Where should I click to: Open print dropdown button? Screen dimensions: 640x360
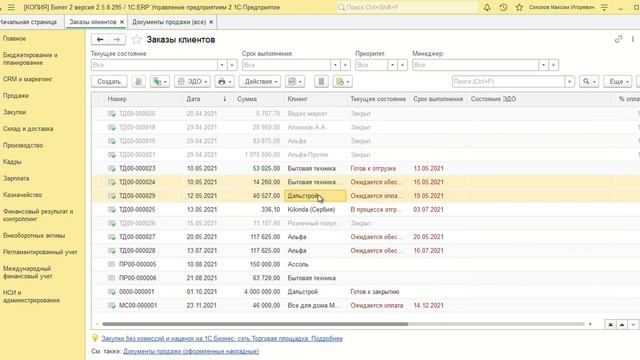[x=224, y=82]
